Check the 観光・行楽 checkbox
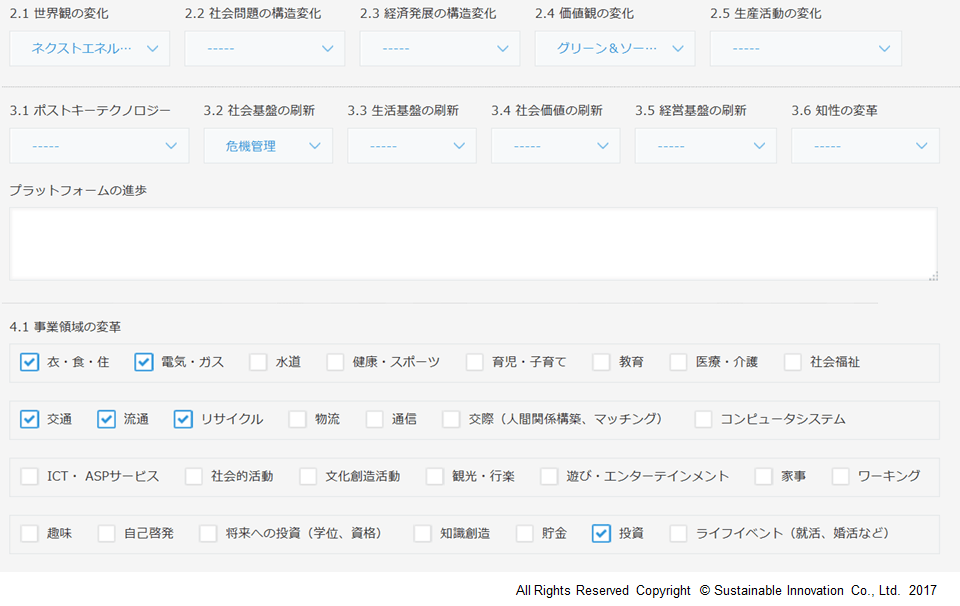 435,476
